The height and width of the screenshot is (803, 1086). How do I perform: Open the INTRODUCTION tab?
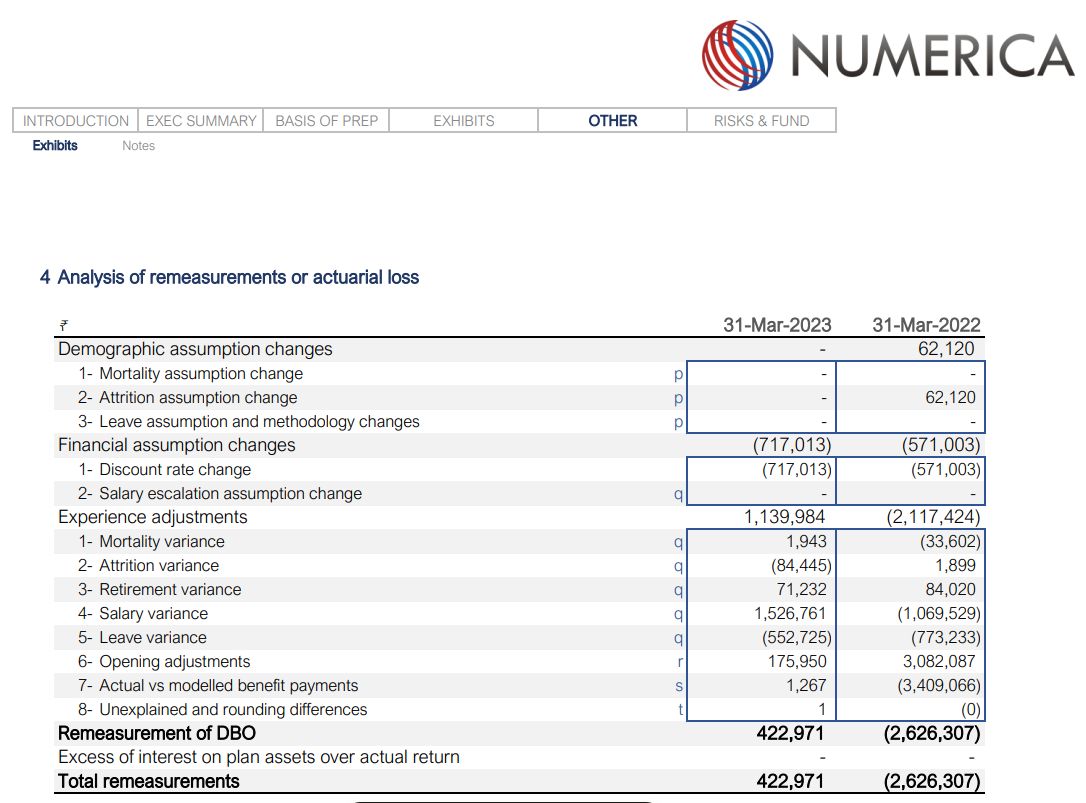tap(76, 121)
